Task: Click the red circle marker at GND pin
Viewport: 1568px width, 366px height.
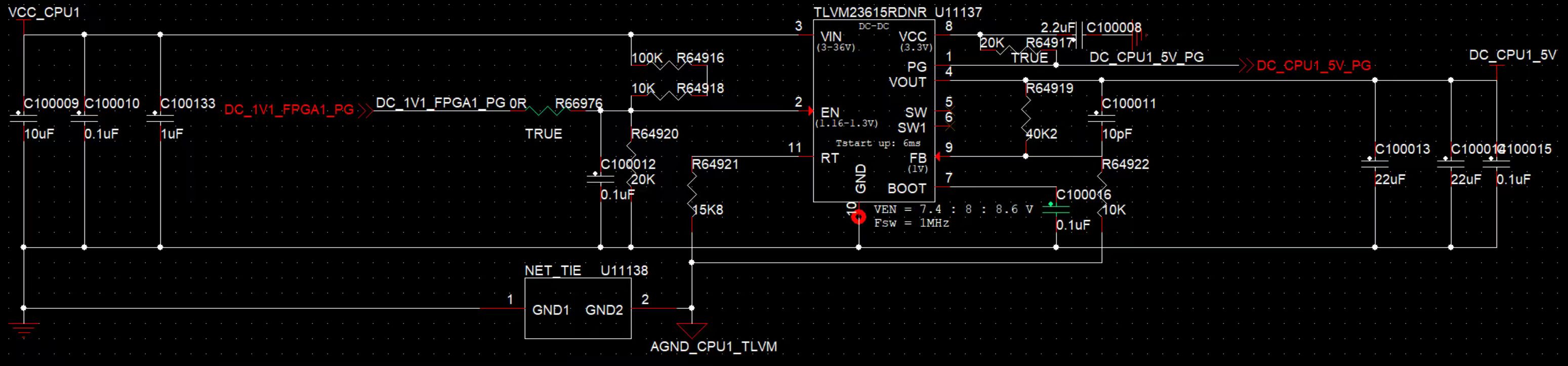Action: pos(858,217)
